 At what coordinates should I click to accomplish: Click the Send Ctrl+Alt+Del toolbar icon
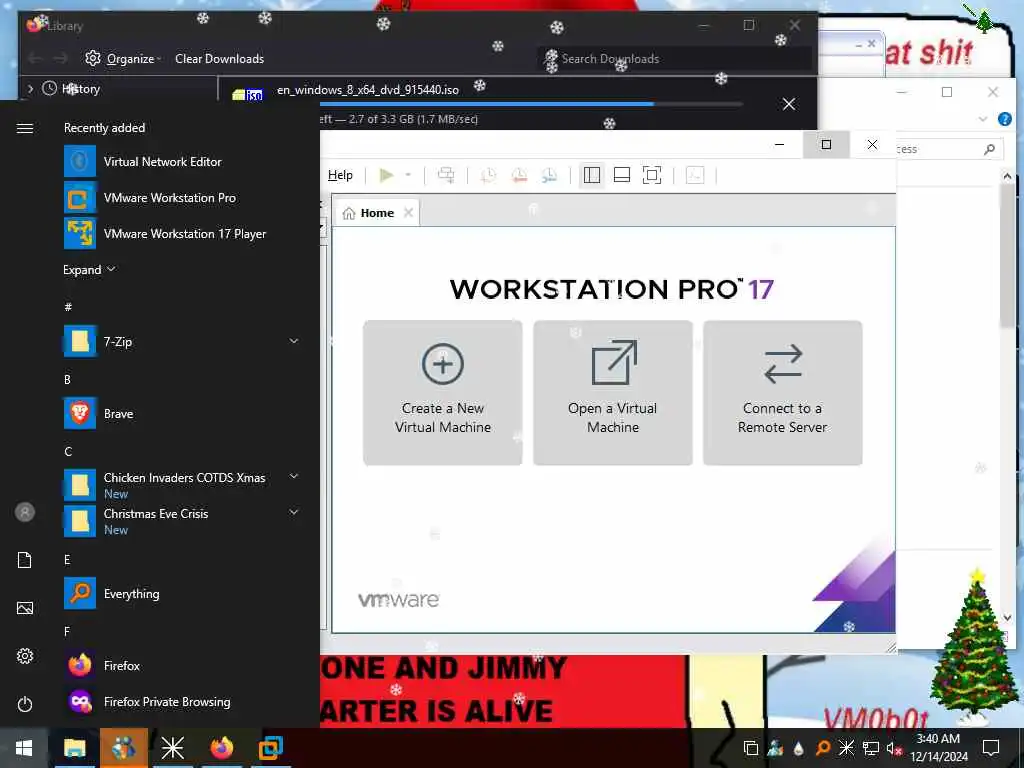click(x=446, y=175)
